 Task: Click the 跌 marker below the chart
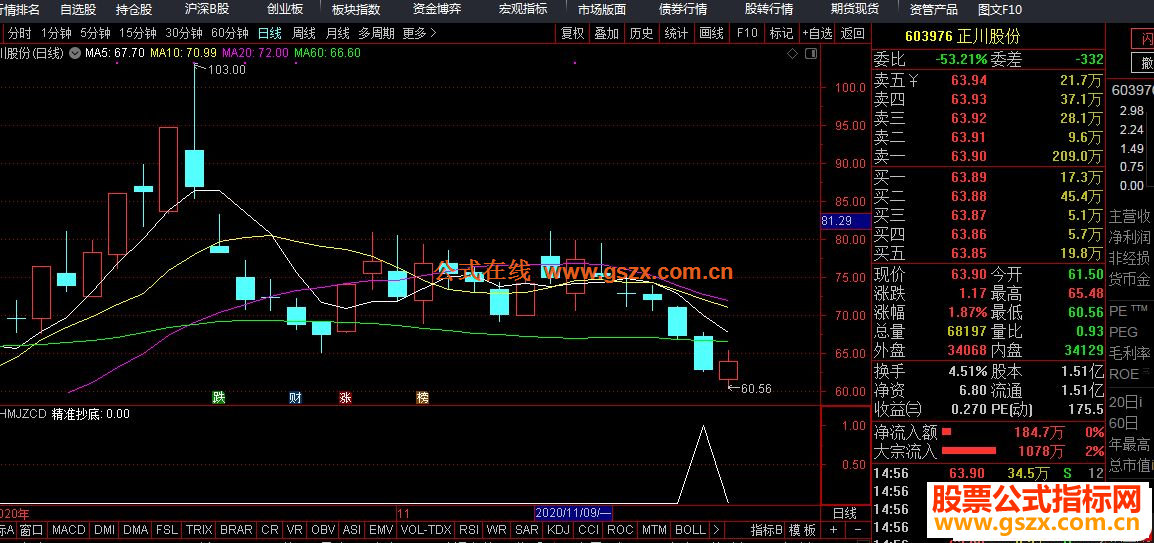[219, 398]
